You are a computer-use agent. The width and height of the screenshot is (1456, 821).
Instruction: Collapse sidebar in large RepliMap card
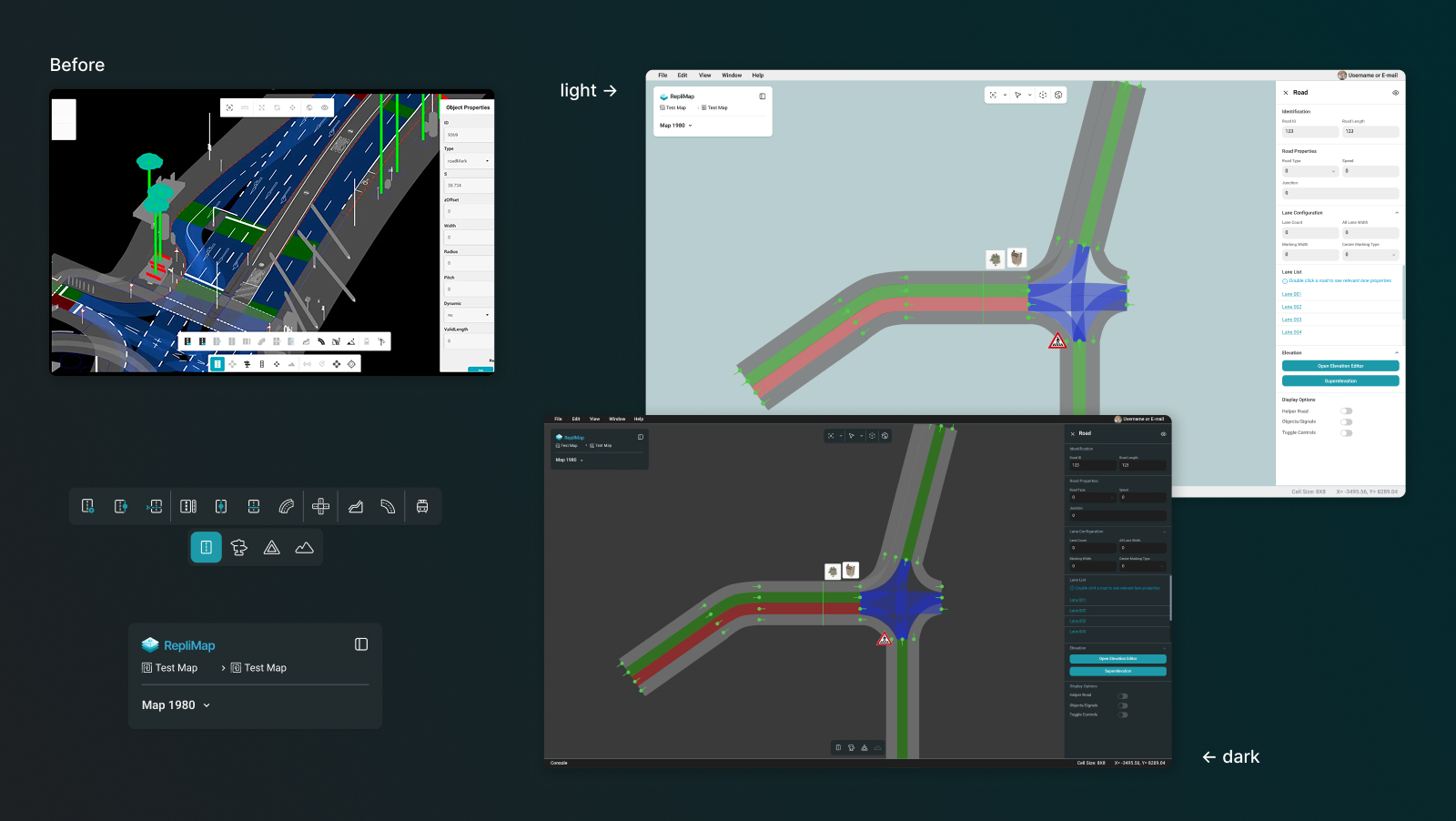(x=361, y=644)
